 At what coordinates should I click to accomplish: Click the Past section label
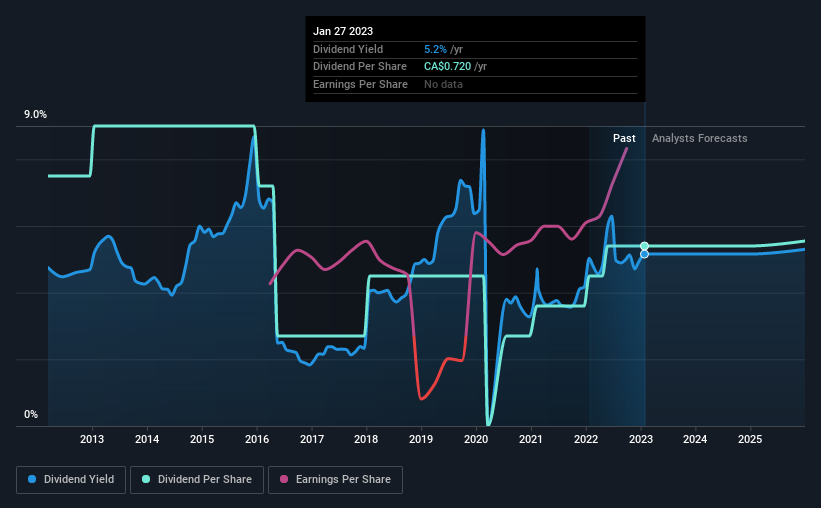(624, 138)
